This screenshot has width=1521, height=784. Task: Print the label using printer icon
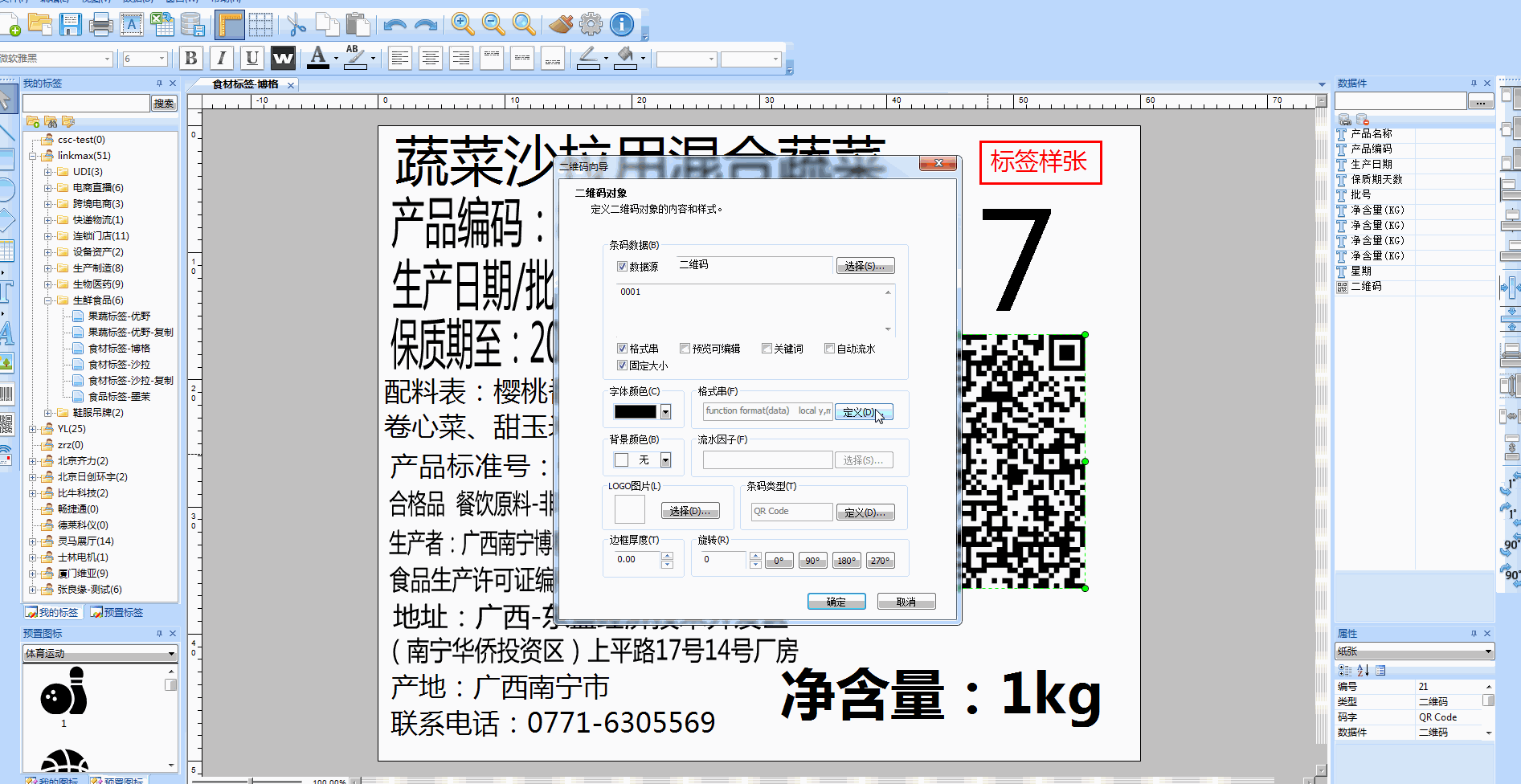click(x=101, y=24)
